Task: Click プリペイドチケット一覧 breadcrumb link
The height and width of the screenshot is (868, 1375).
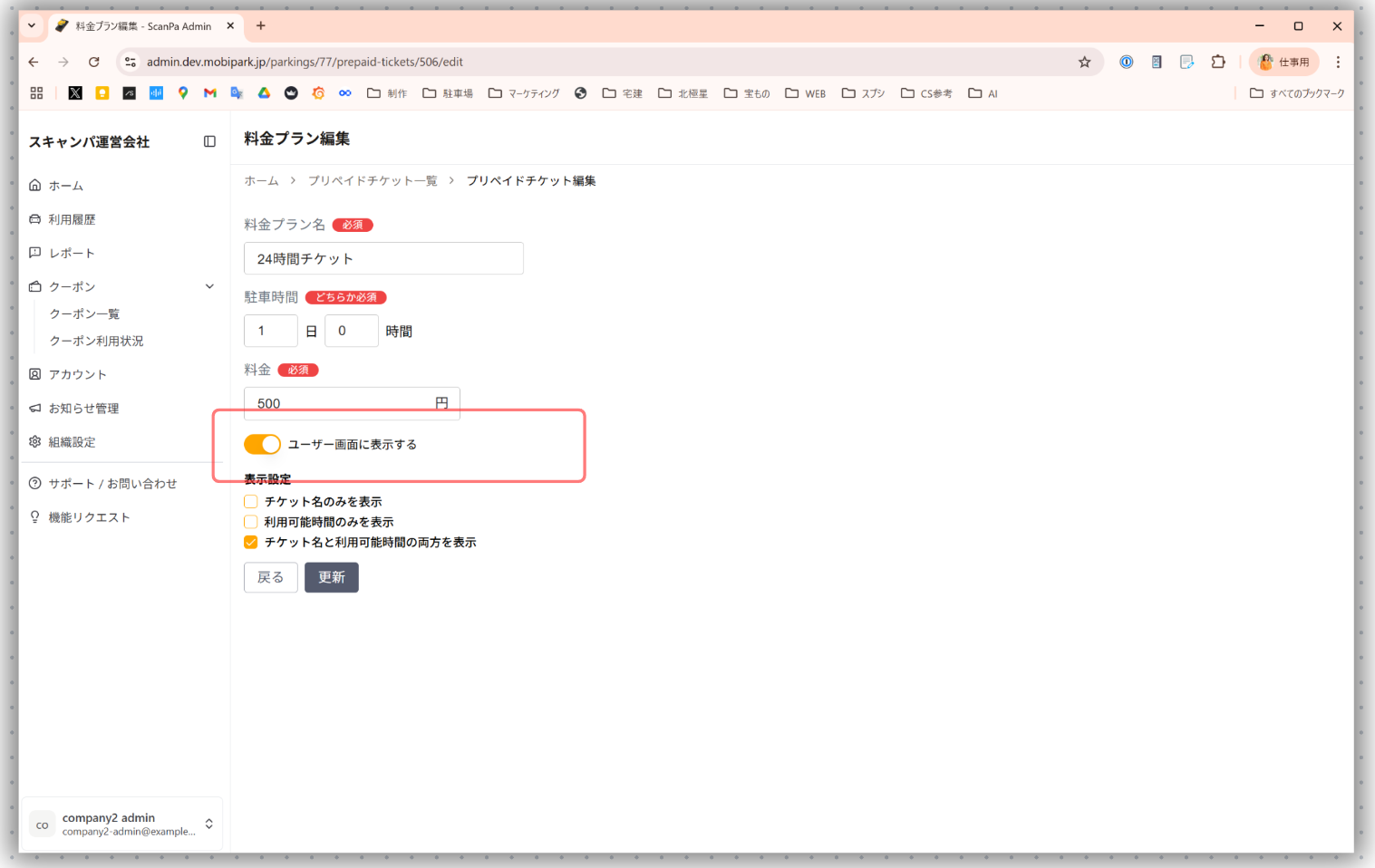Action: (x=373, y=181)
